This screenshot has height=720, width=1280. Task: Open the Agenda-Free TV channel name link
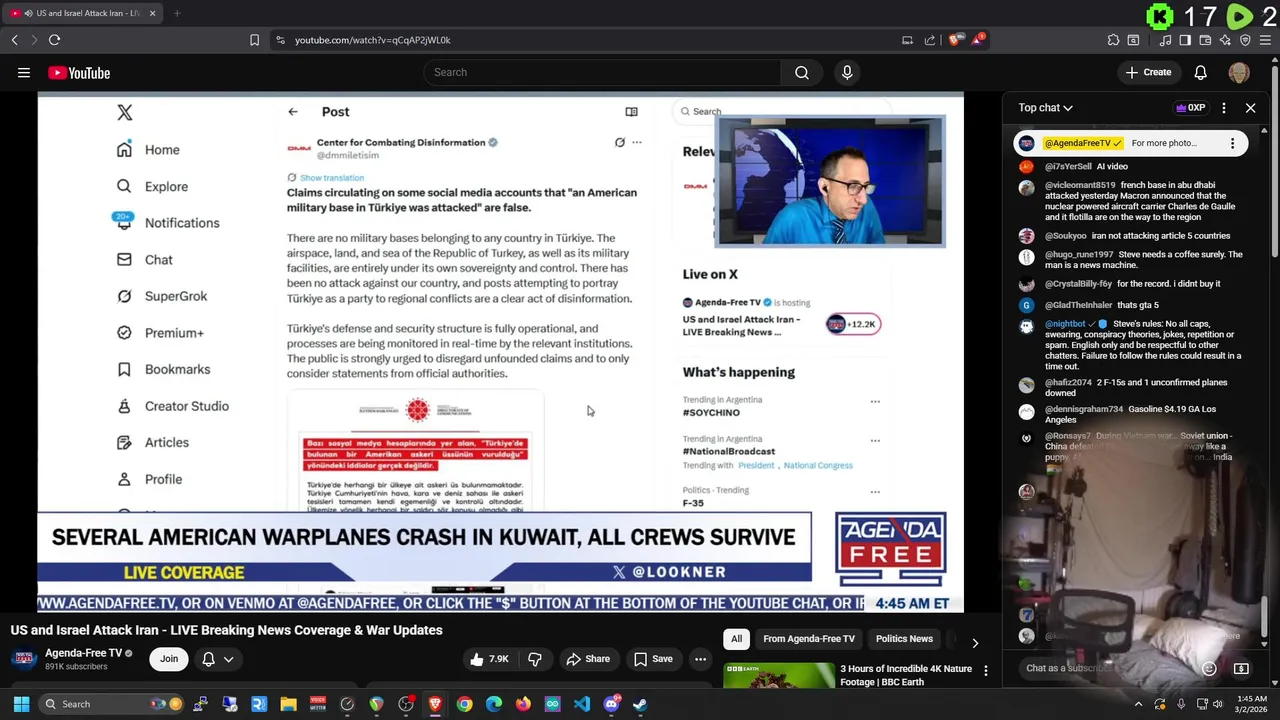(x=83, y=653)
